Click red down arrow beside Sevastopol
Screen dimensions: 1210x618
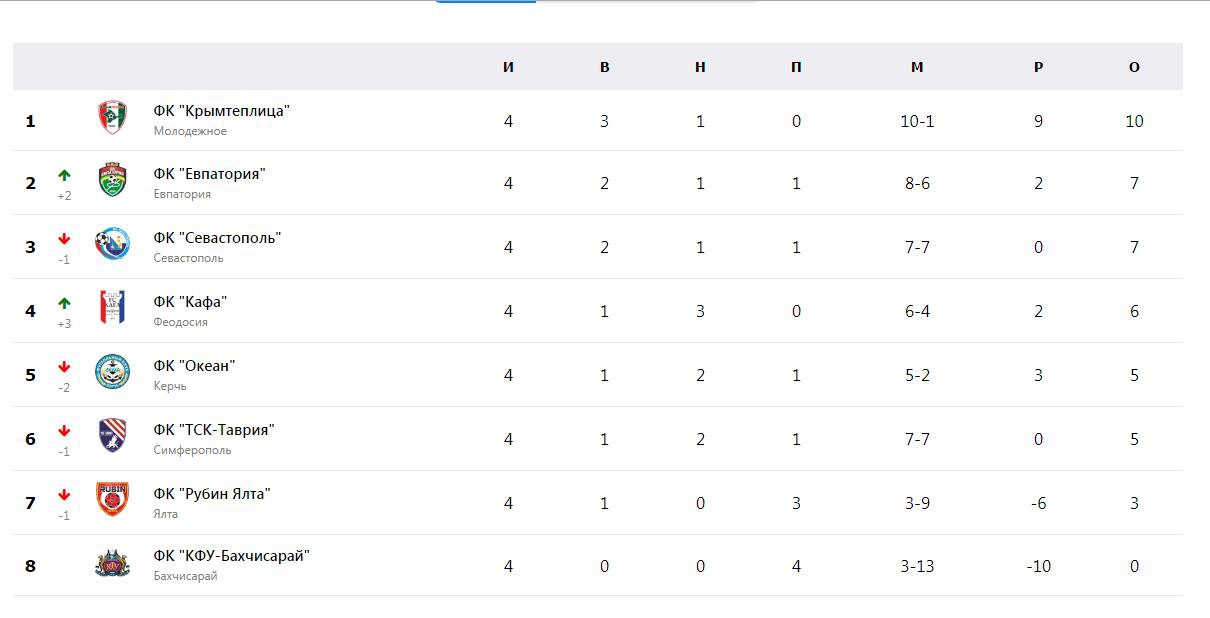pyautogui.click(x=64, y=239)
